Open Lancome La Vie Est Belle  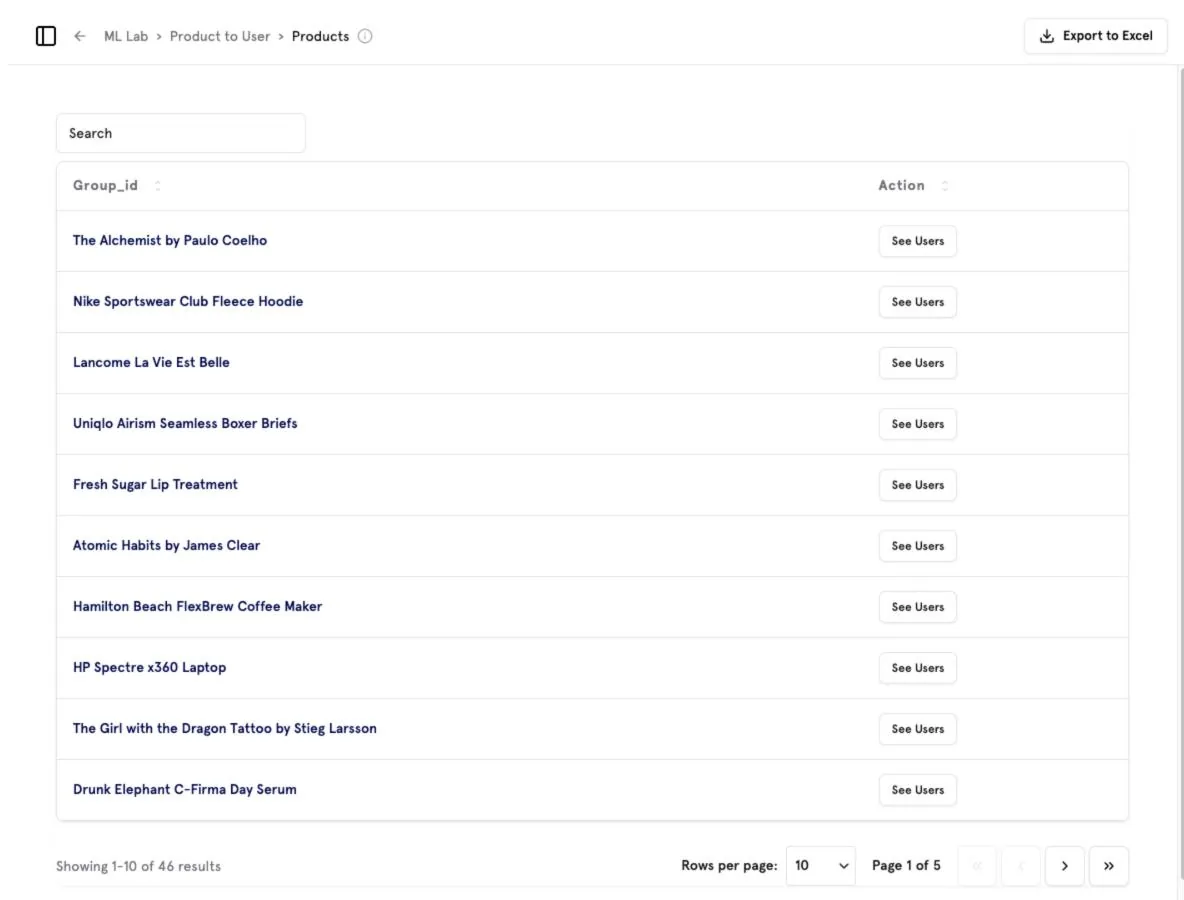151,362
